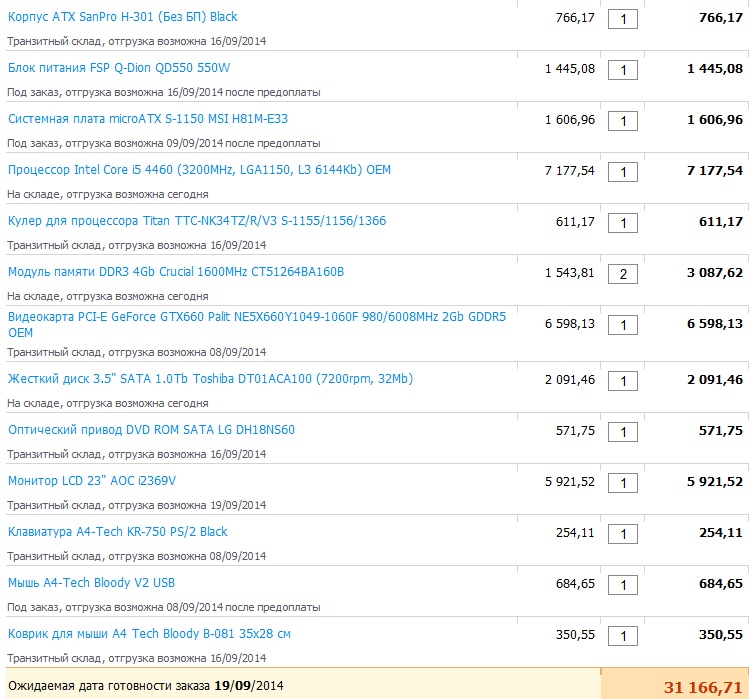Screen dimensions: 749x699
Task: Click the quantity field for the SanPro case
Action: tap(623, 19)
